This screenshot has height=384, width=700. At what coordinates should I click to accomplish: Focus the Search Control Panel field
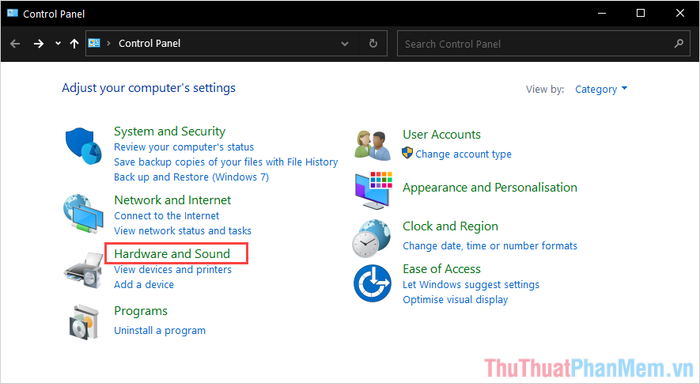(x=538, y=44)
